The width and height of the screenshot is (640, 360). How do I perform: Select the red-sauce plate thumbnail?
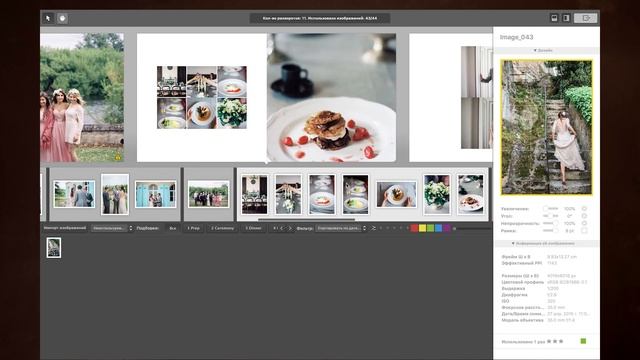point(322,194)
